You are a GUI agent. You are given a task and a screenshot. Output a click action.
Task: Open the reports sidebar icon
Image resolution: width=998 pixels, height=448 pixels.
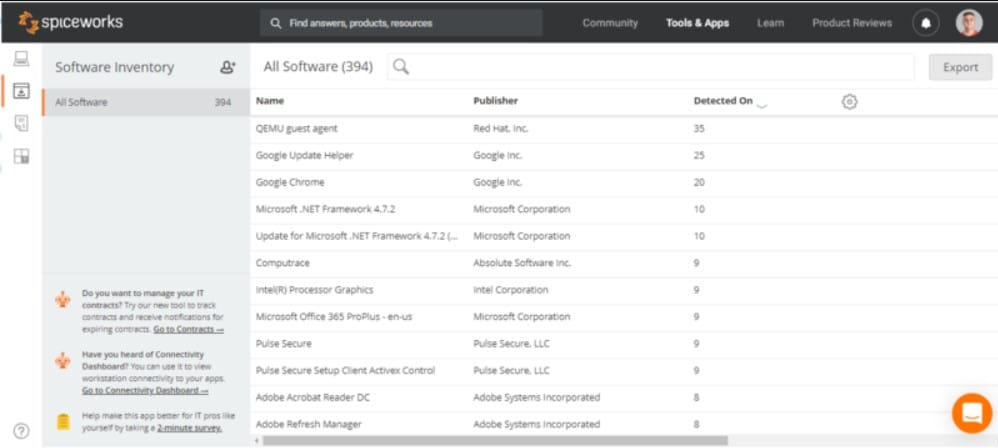click(21, 123)
